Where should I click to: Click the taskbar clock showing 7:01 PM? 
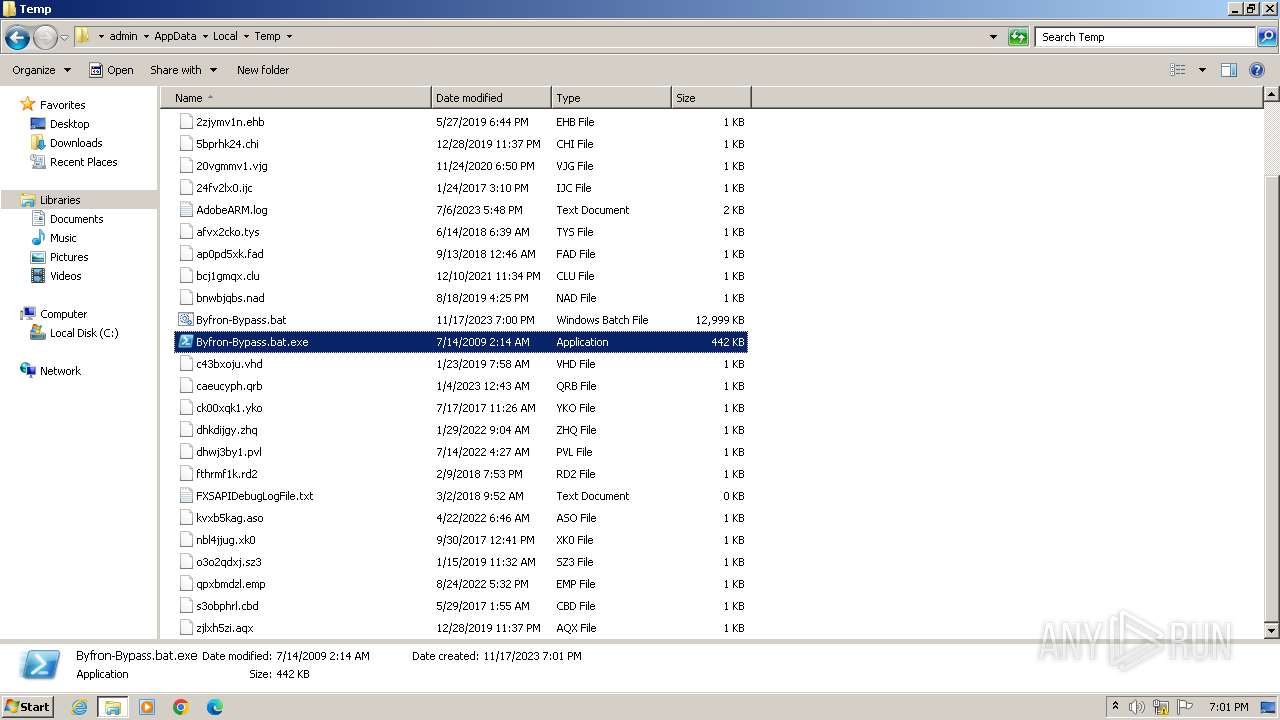tap(1228, 707)
